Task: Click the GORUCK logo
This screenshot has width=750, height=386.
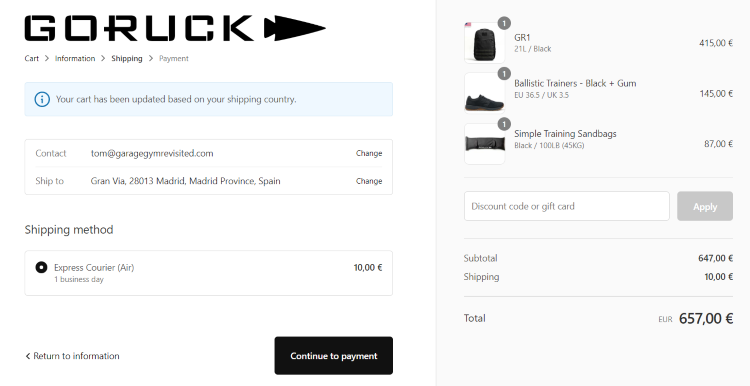Action: click(x=175, y=28)
